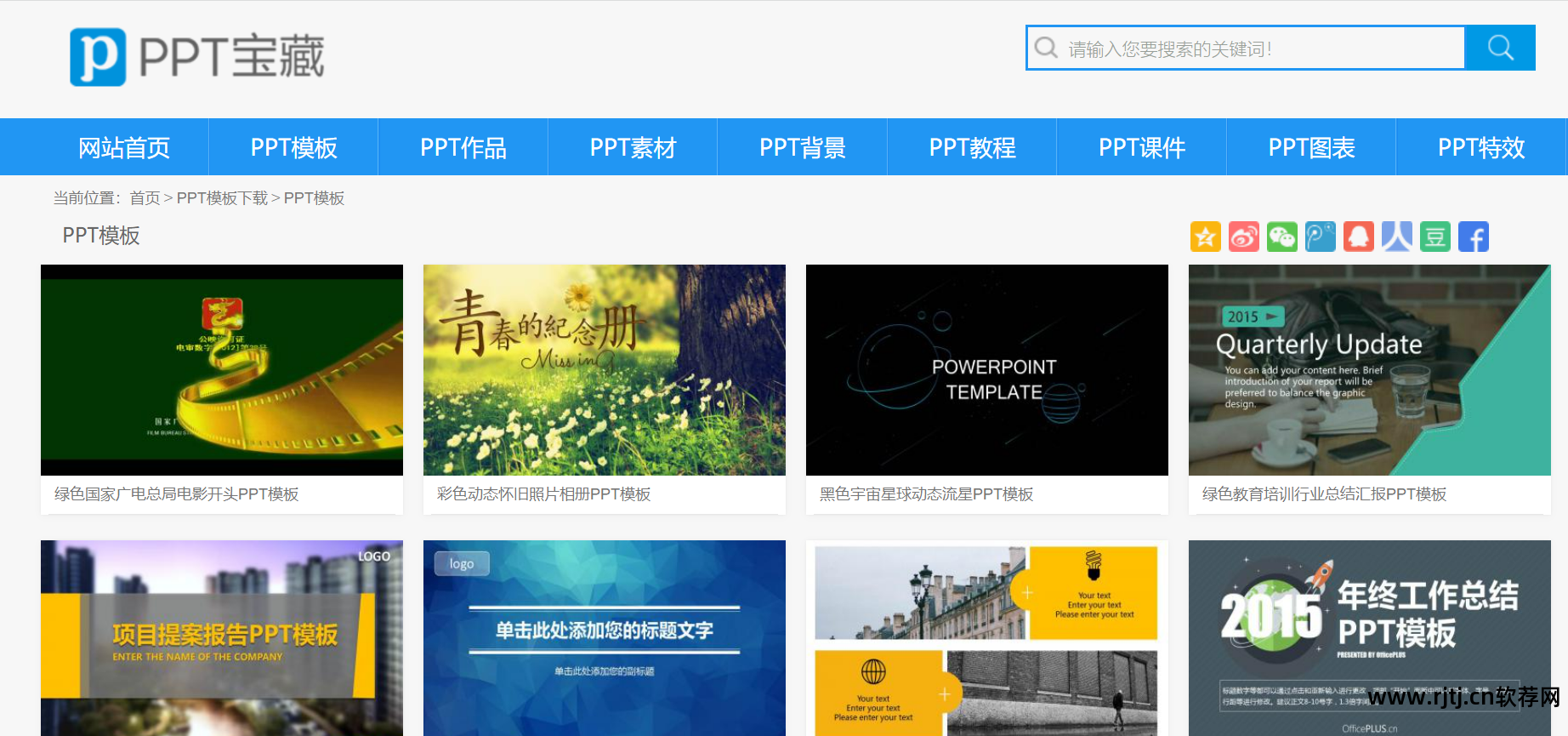Share via Renren icon
The width and height of the screenshot is (1568, 736).
point(1396,237)
